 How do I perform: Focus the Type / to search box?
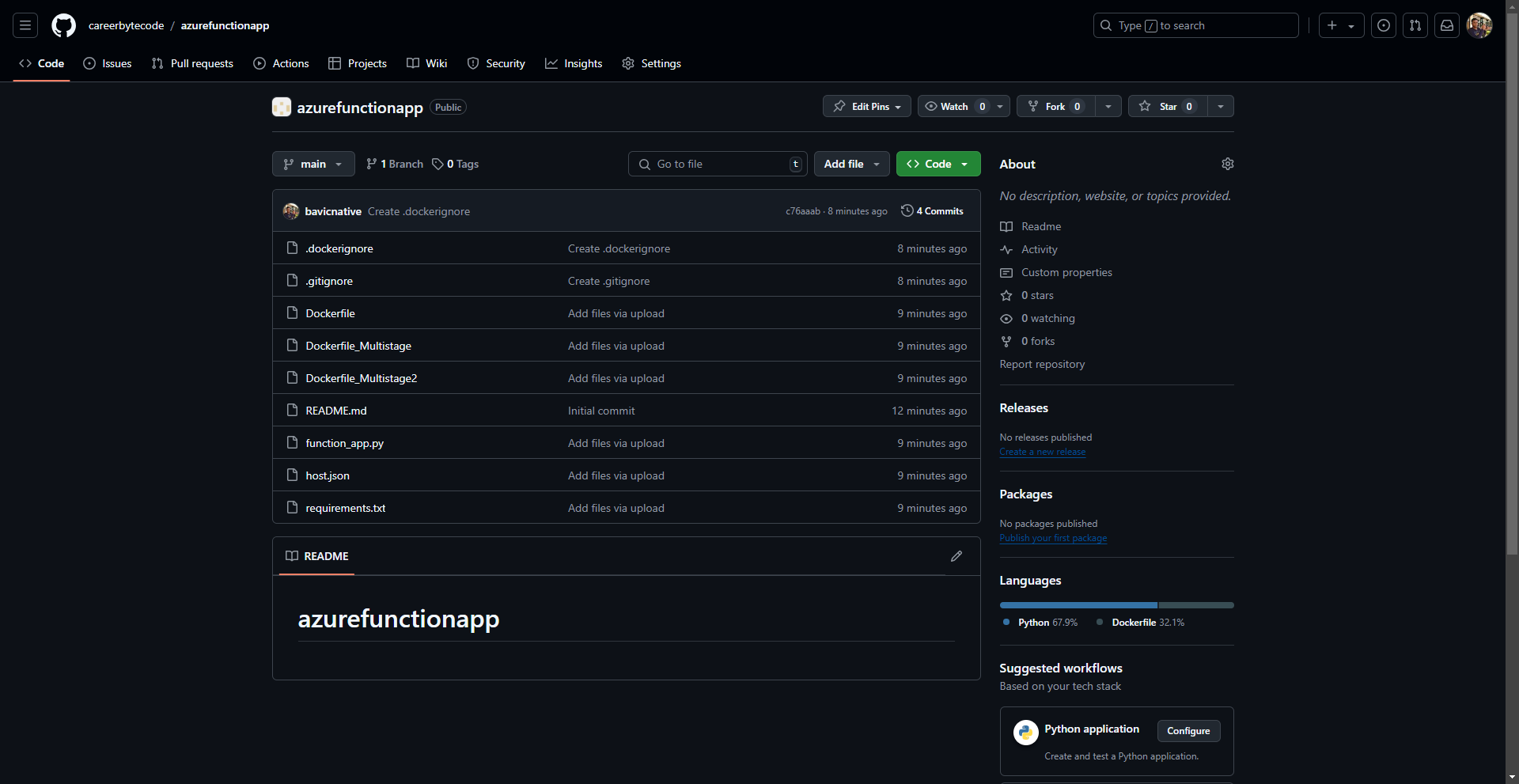(x=1196, y=25)
